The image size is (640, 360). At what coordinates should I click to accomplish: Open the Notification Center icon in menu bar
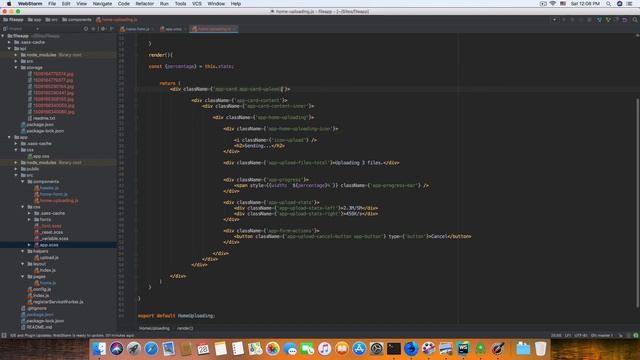(630, 4)
